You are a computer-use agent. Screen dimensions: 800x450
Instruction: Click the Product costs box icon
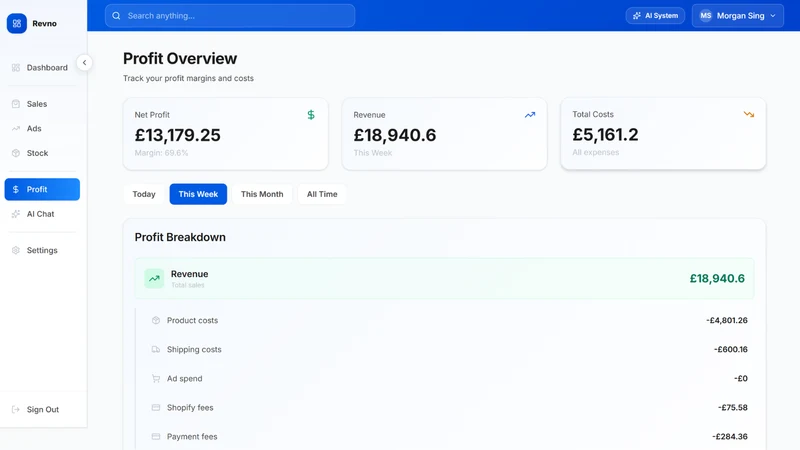[x=156, y=320]
